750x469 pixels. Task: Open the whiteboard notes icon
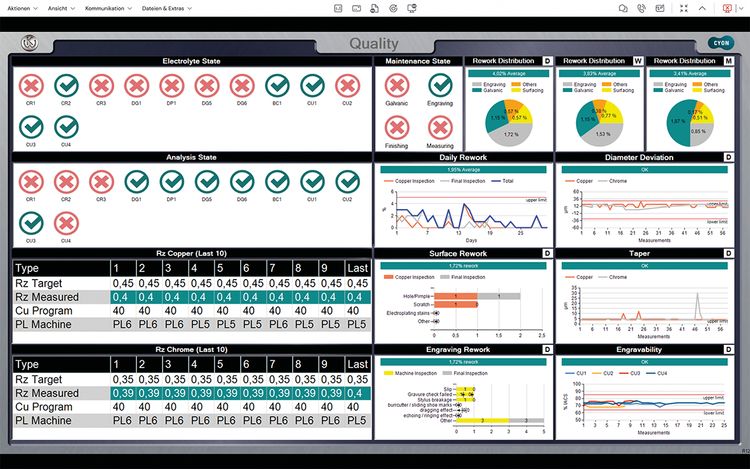660,8
